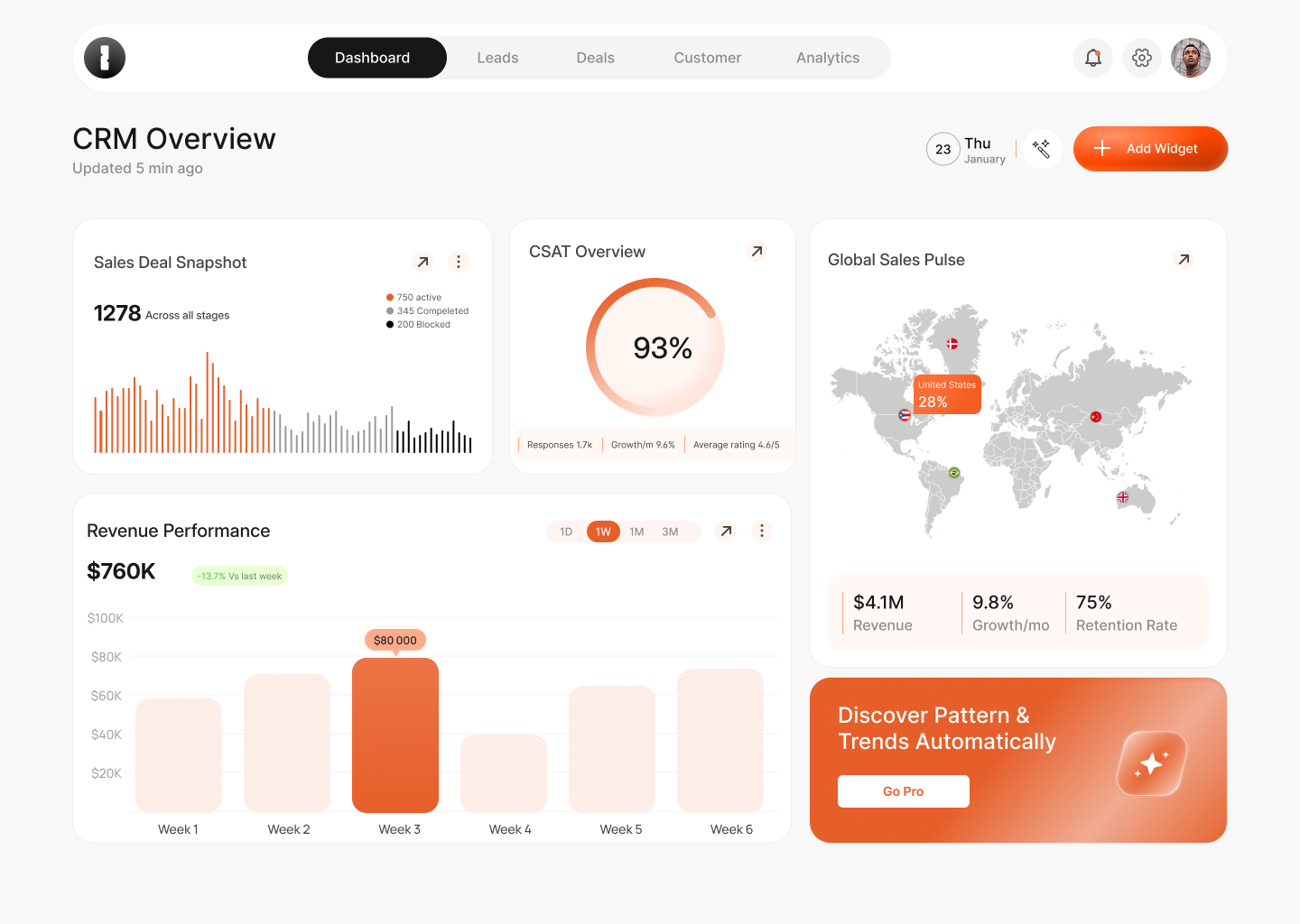
Task: Click the 93% CSAT progress ring
Action: pyautogui.click(x=655, y=347)
